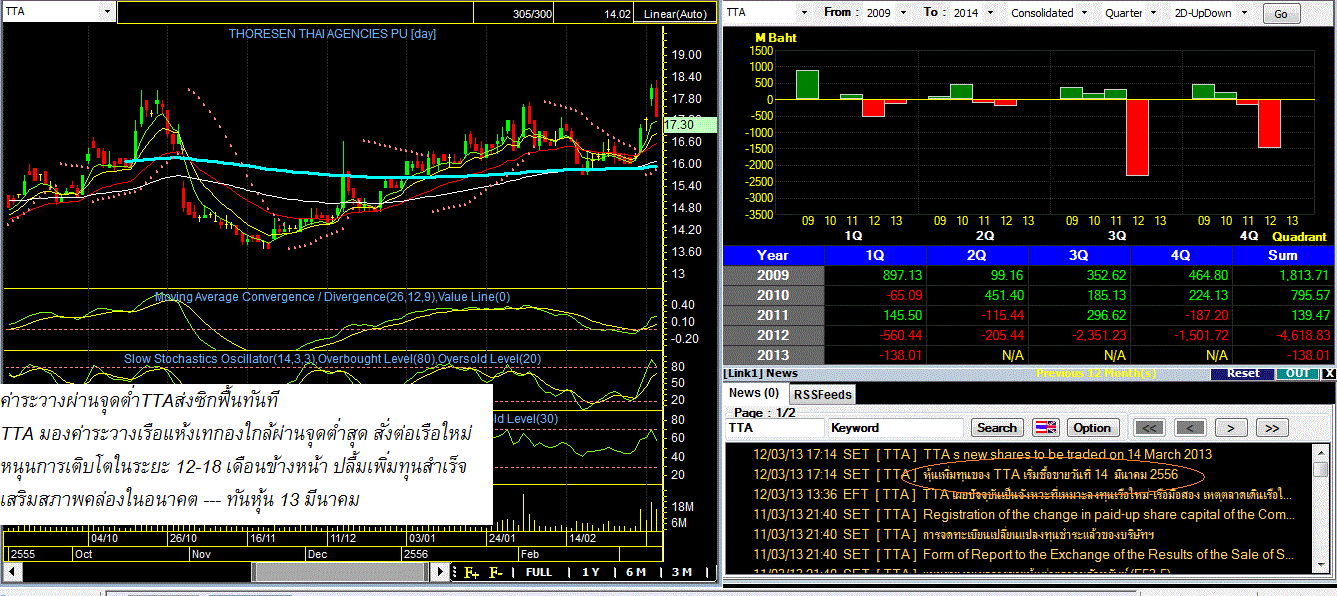The width and height of the screenshot is (1337, 596).
Task: Go to last news page (>>)
Action: [x=1271, y=428]
